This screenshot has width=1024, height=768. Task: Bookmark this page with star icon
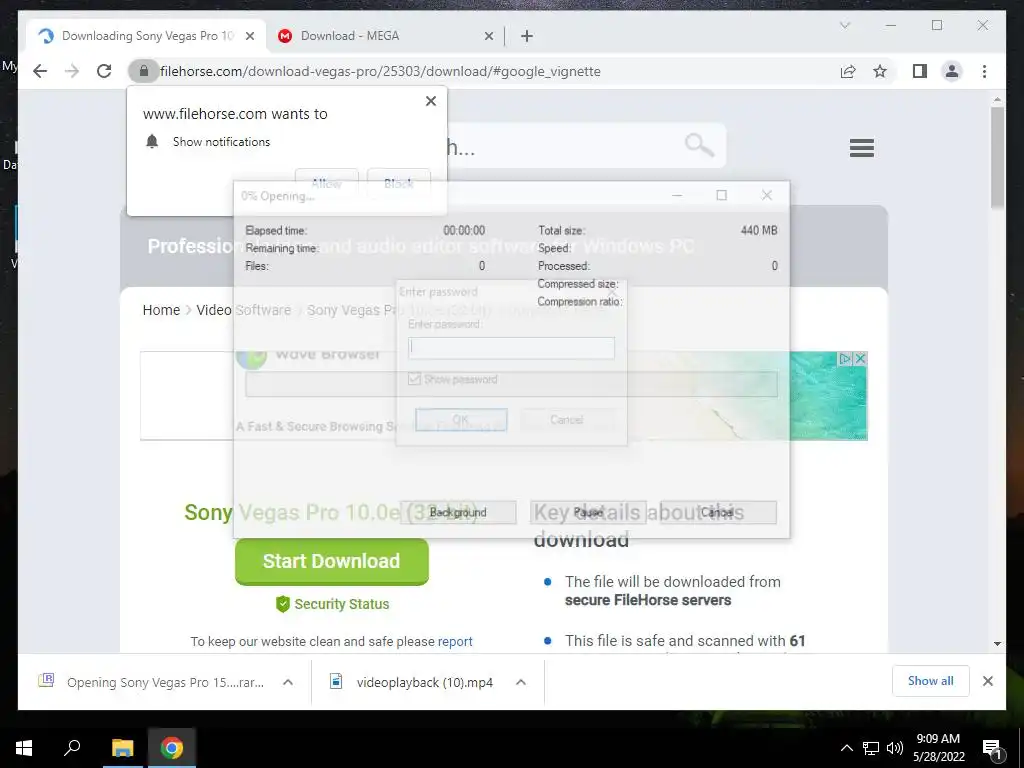[880, 71]
